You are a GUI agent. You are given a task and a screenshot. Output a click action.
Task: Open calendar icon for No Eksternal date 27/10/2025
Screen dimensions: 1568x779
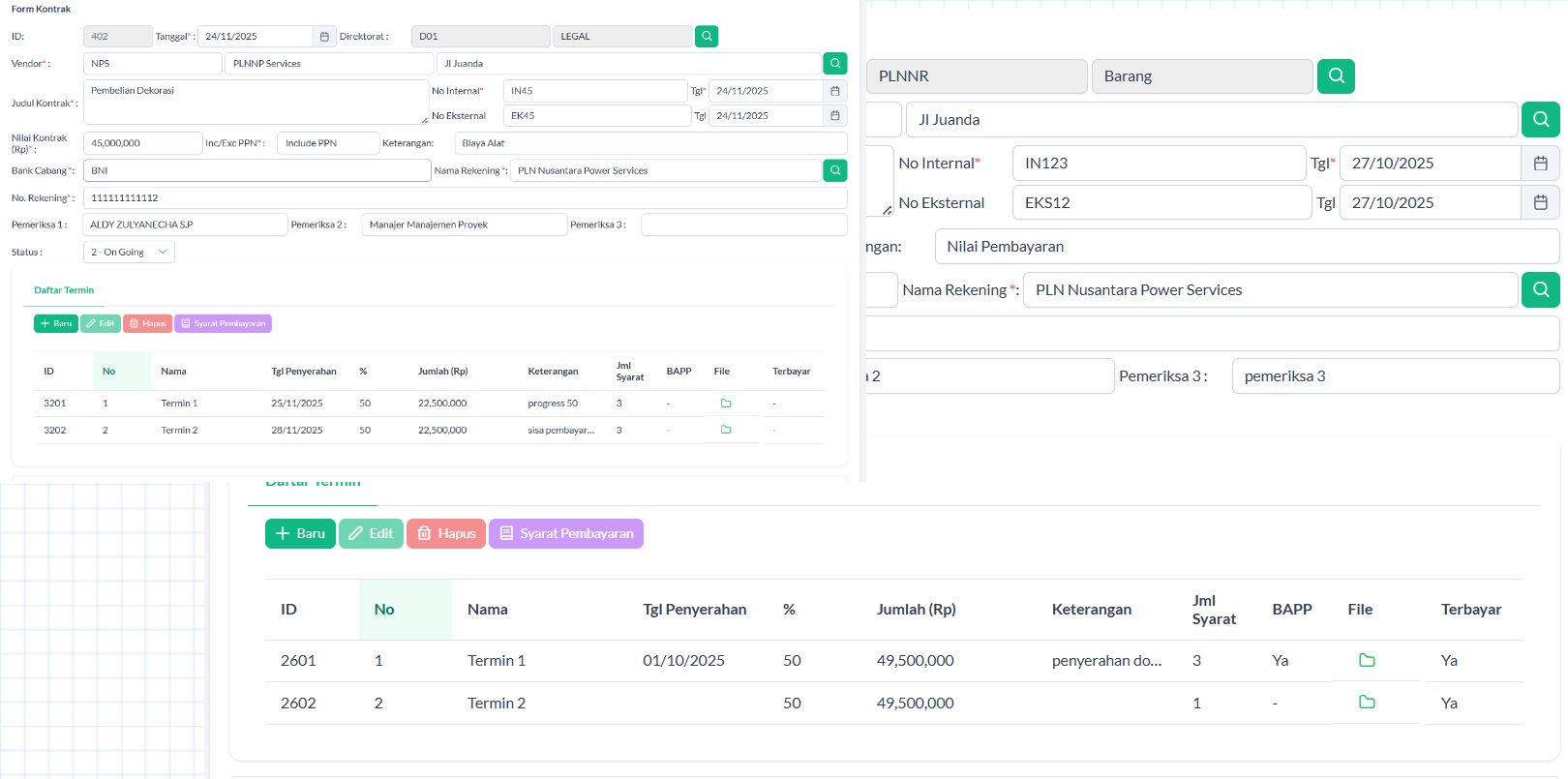pos(1540,203)
